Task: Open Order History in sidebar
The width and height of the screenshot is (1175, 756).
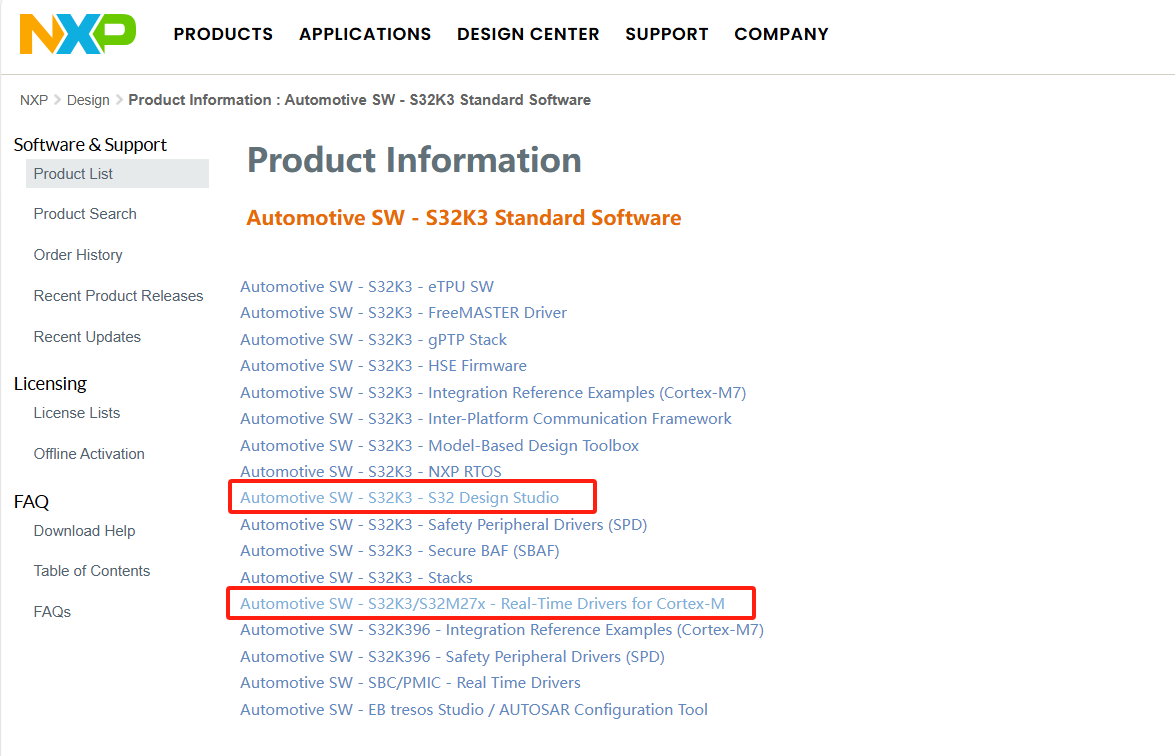Action: click(78, 255)
